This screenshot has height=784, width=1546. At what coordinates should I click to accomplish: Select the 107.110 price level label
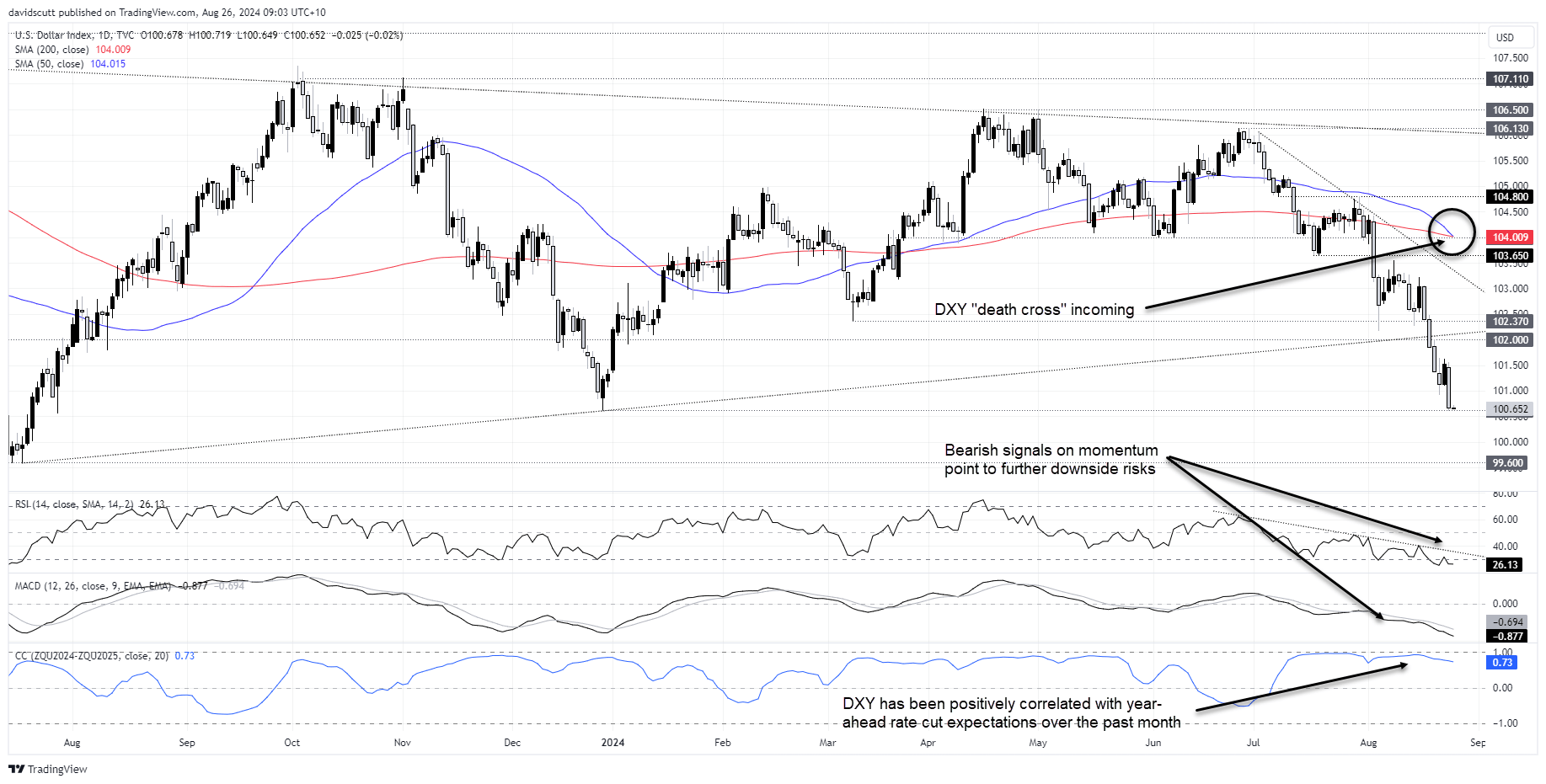(1510, 79)
